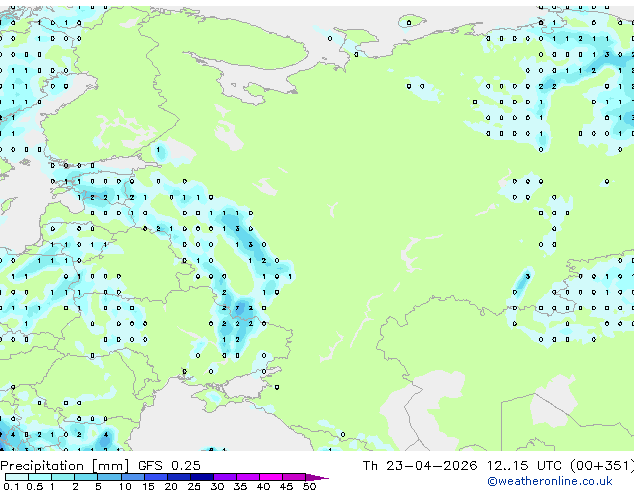Select the 5–10 mm blue legend swatch
Image resolution: width=634 pixels, height=490 pixels.
coord(109,477)
